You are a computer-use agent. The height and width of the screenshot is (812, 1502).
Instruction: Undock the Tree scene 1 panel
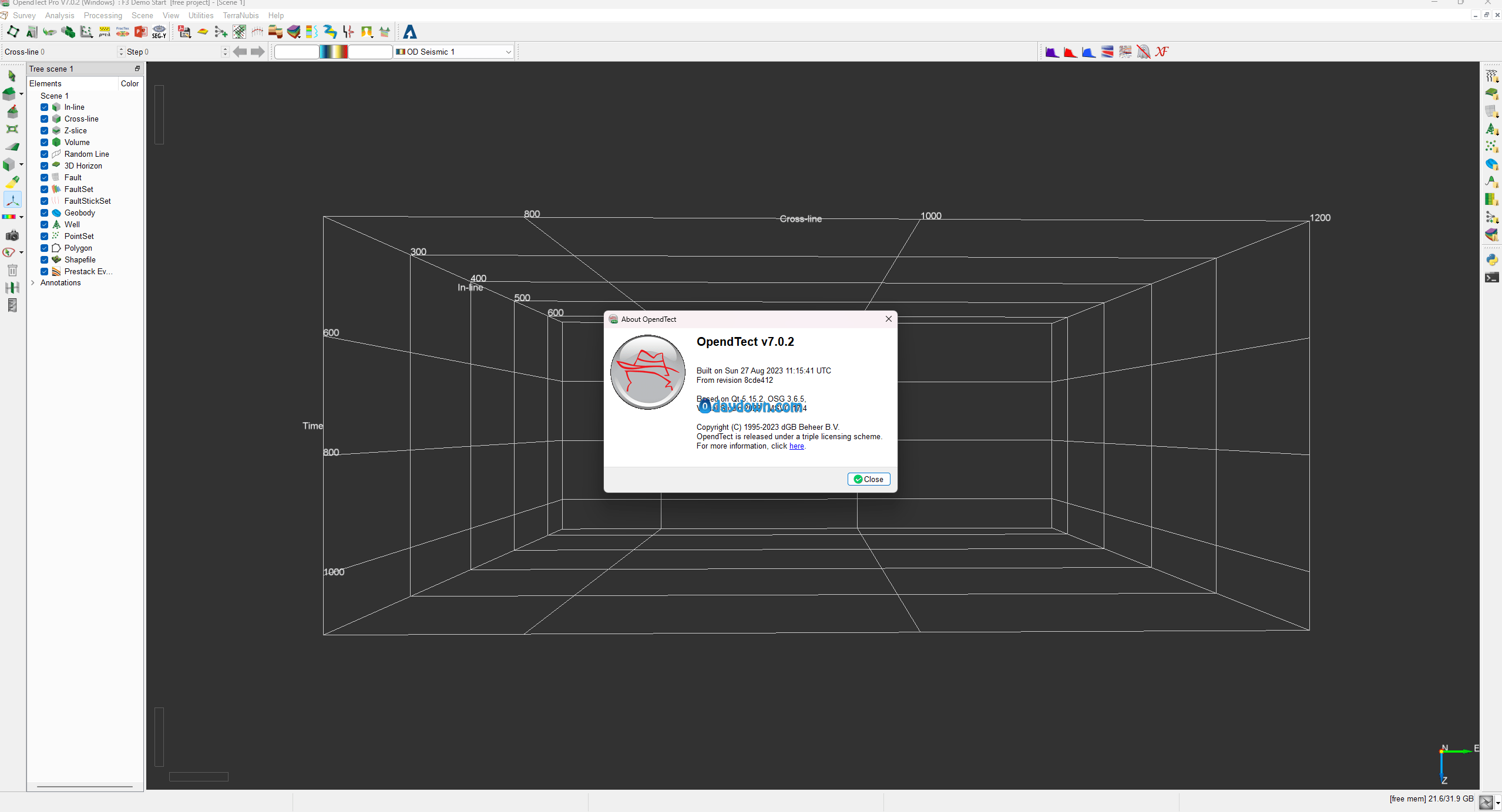(137, 69)
